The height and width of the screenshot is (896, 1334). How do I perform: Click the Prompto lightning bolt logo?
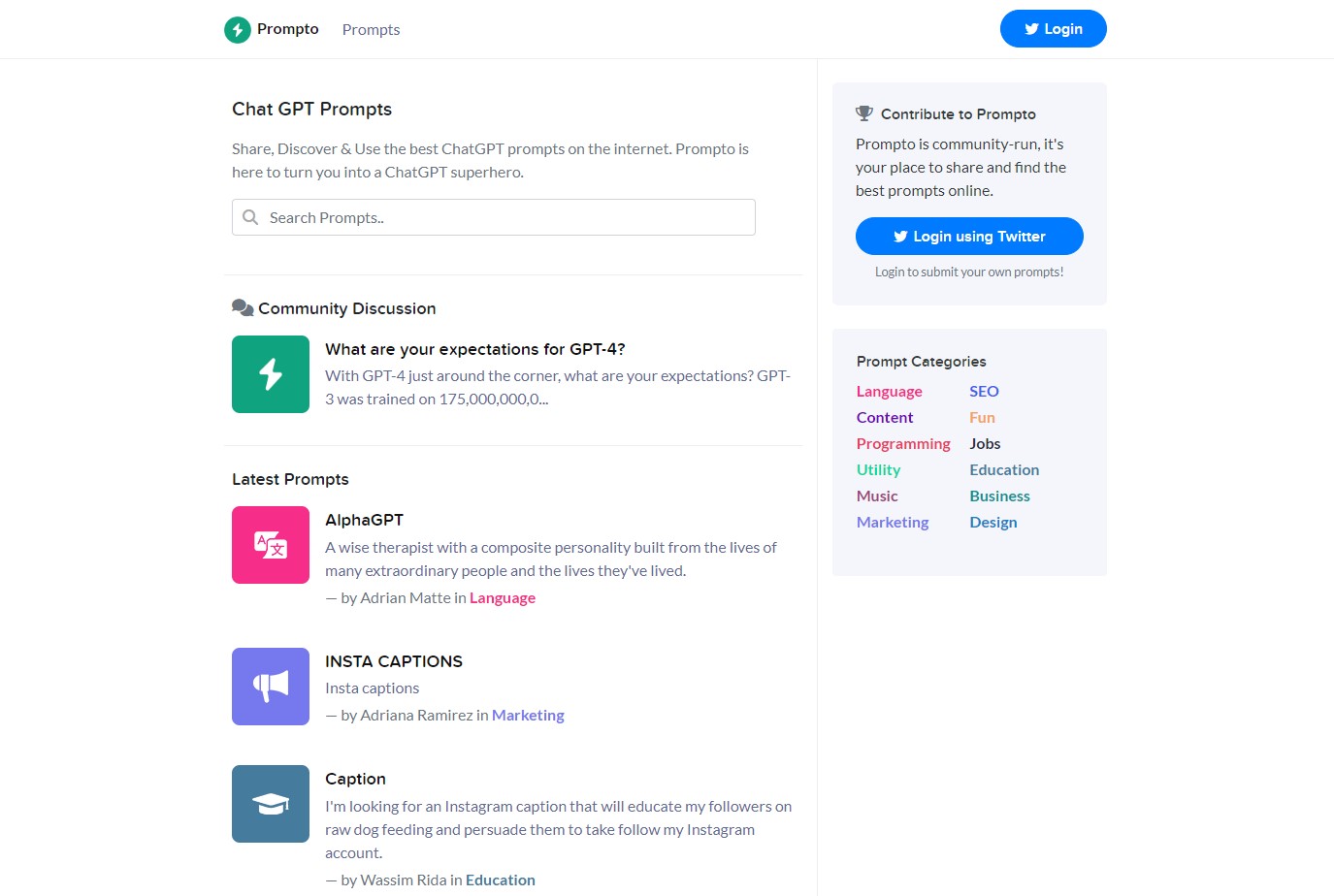coord(238,30)
